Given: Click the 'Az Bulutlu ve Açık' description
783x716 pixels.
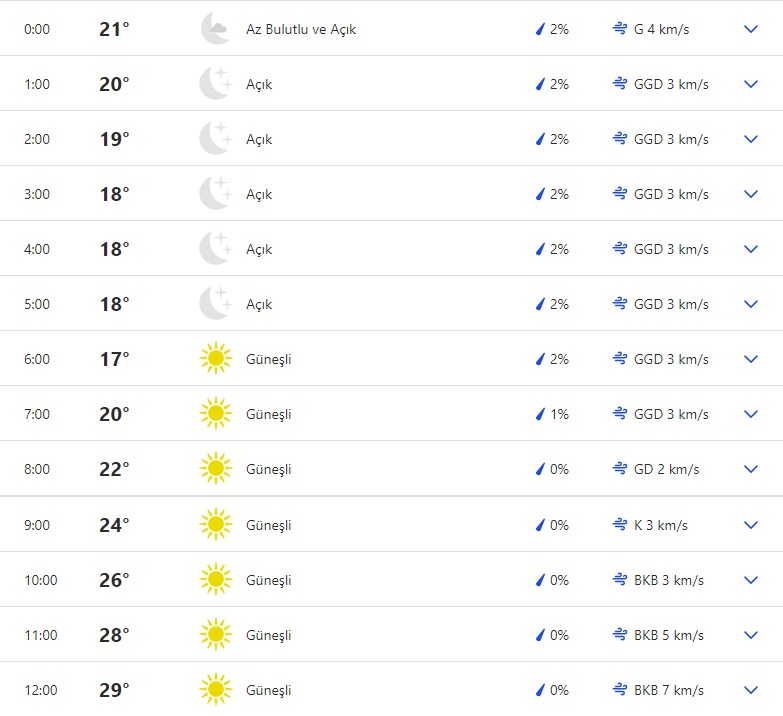Looking at the screenshot, I should [x=301, y=29].
